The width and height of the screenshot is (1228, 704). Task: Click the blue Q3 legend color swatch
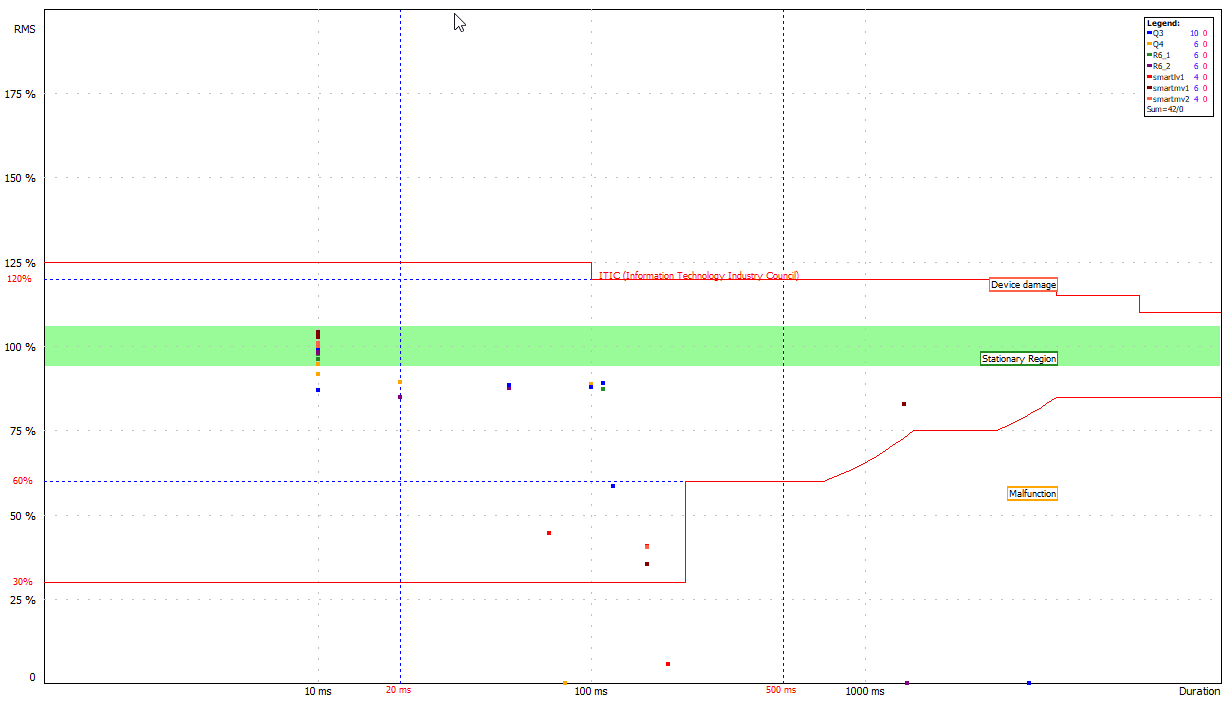(x=1149, y=33)
